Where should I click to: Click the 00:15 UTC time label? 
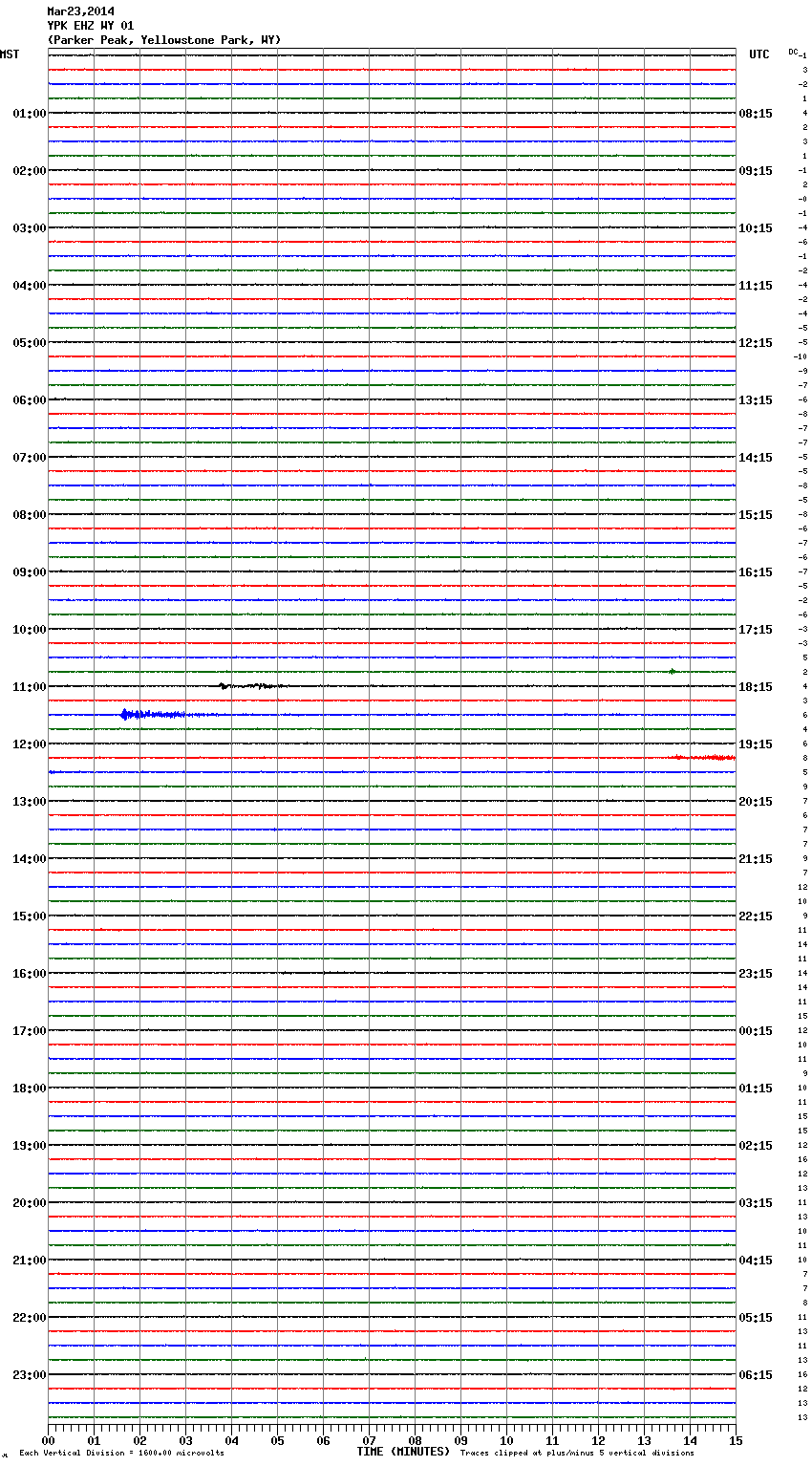point(756,1031)
